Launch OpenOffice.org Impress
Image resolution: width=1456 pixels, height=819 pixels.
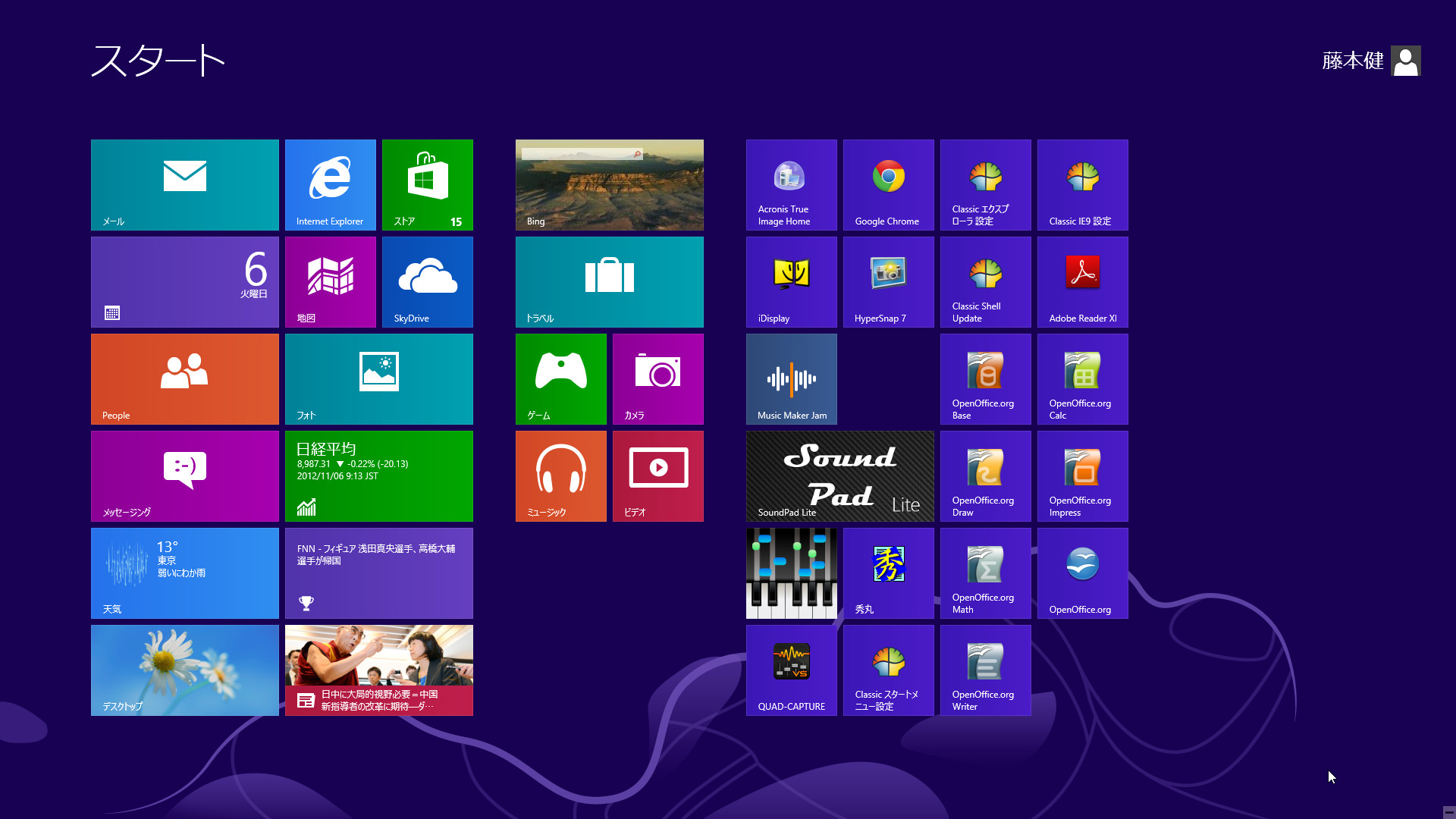[x=1083, y=476]
